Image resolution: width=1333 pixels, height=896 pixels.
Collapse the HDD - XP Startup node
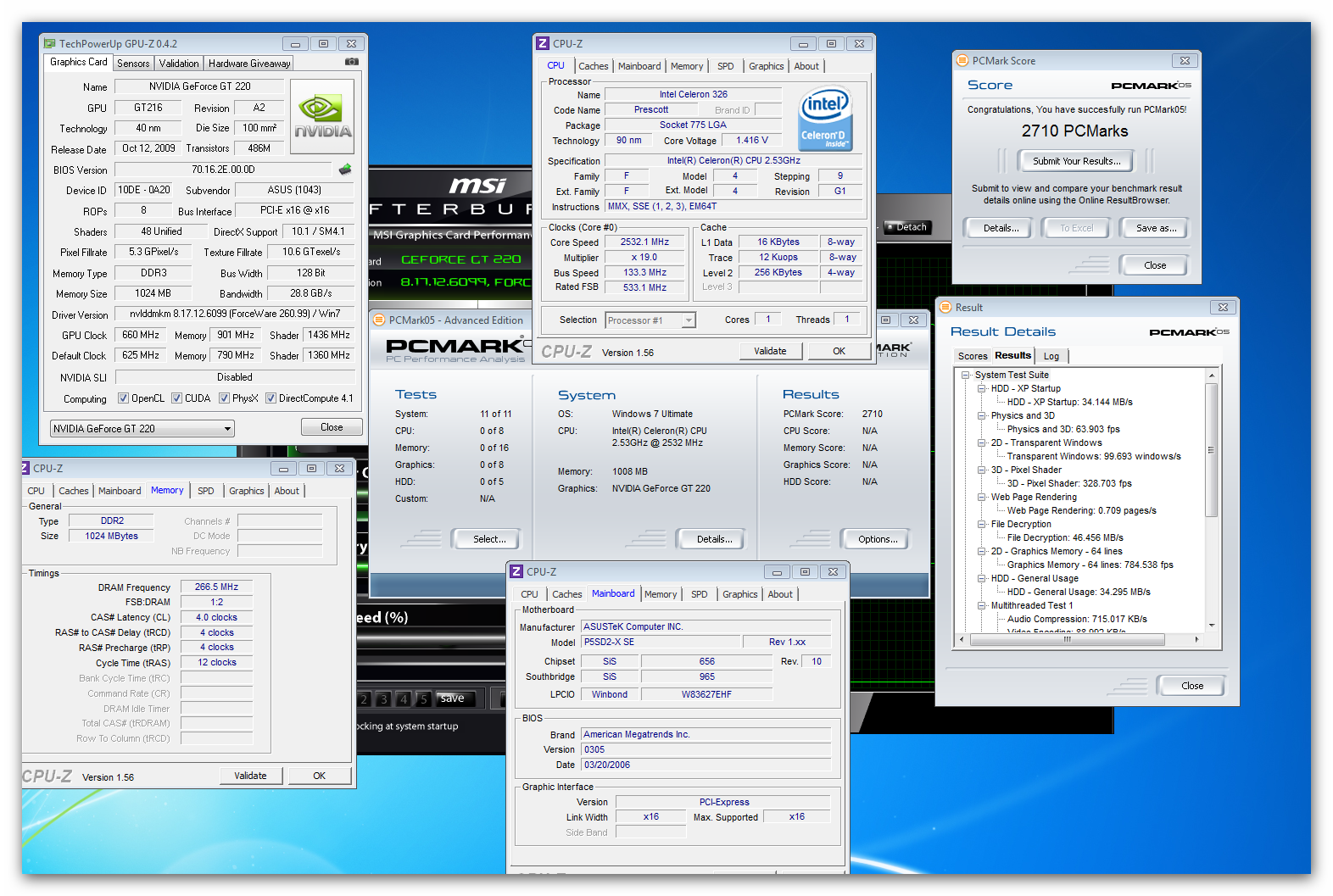tap(981, 388)
